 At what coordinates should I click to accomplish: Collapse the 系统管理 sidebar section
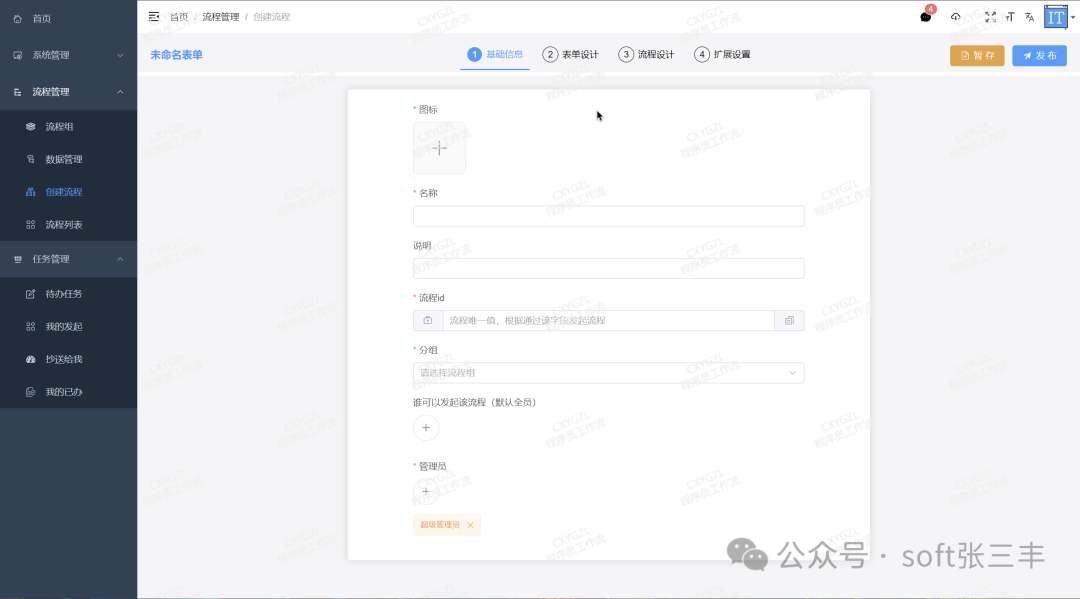pos(68,55)
